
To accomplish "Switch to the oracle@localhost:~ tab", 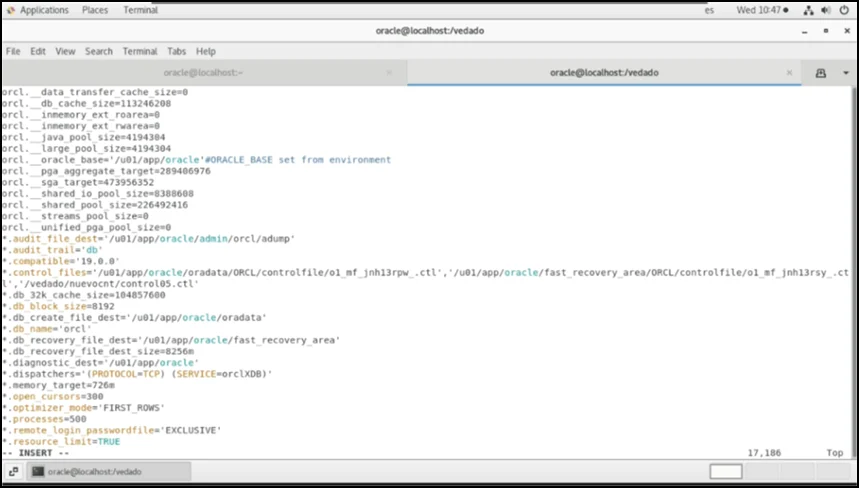I will [203, 72].
